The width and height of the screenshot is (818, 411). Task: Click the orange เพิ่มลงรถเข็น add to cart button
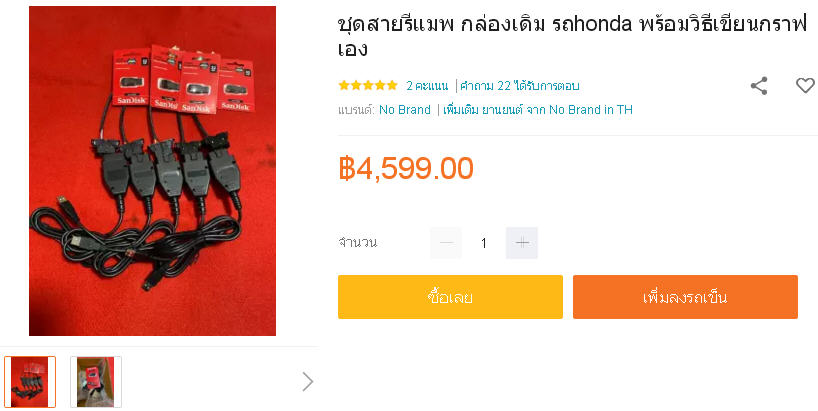(685, 297)
